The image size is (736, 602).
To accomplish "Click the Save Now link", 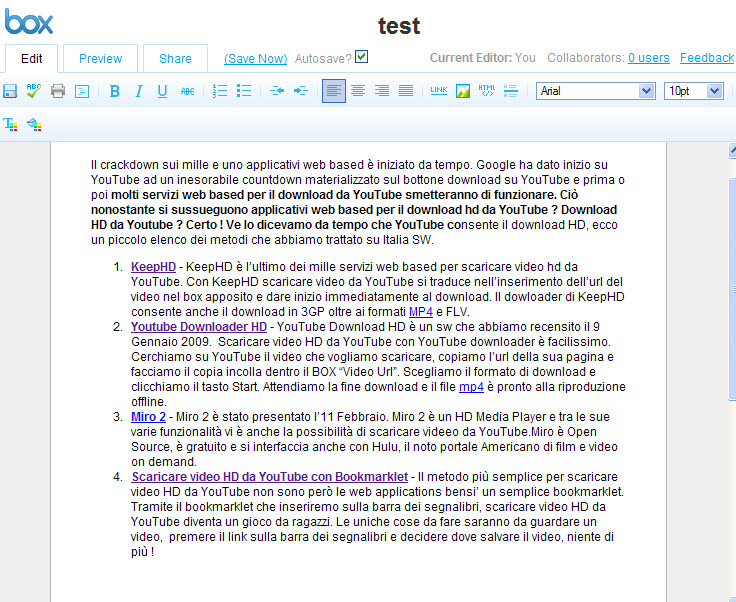I will (255, 59).
